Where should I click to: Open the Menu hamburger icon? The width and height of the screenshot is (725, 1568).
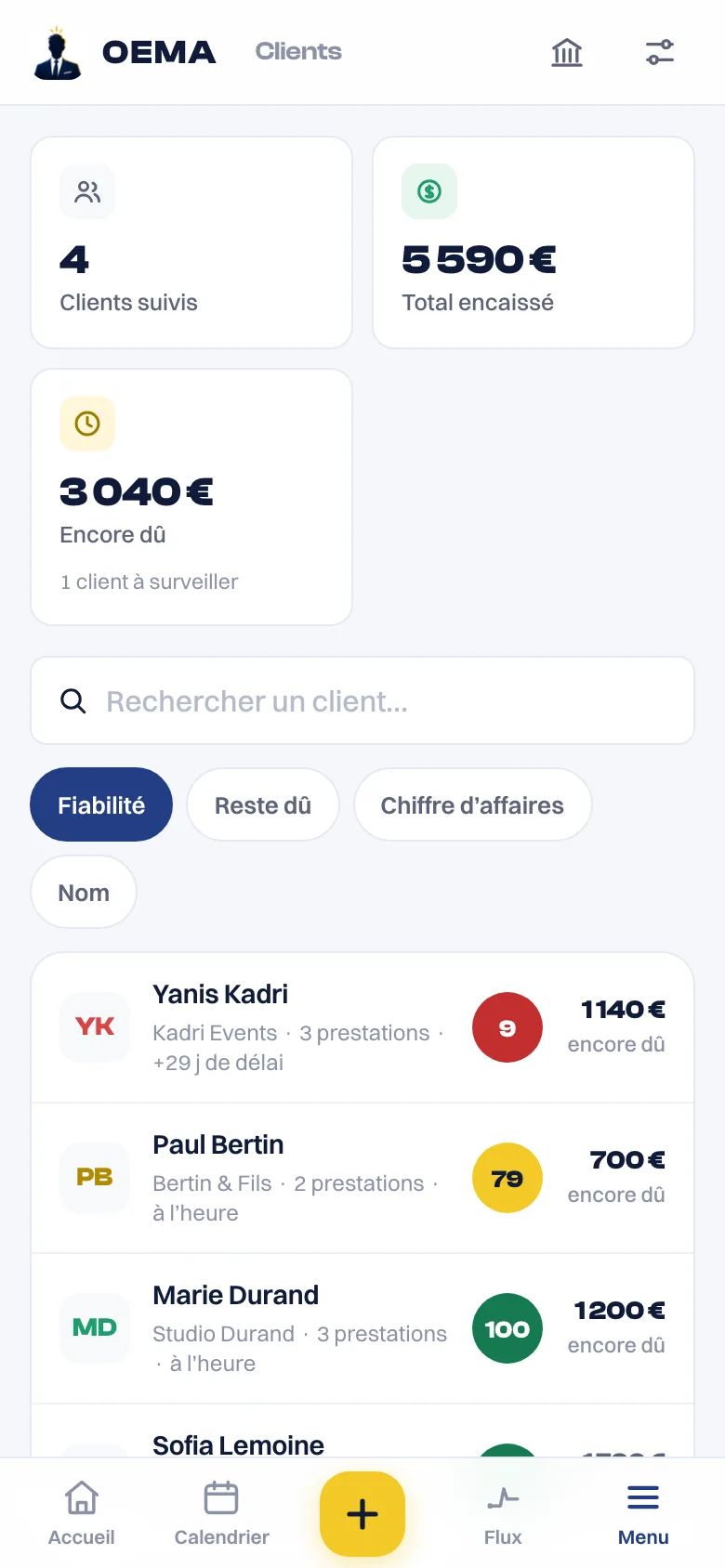[643, 1497]
